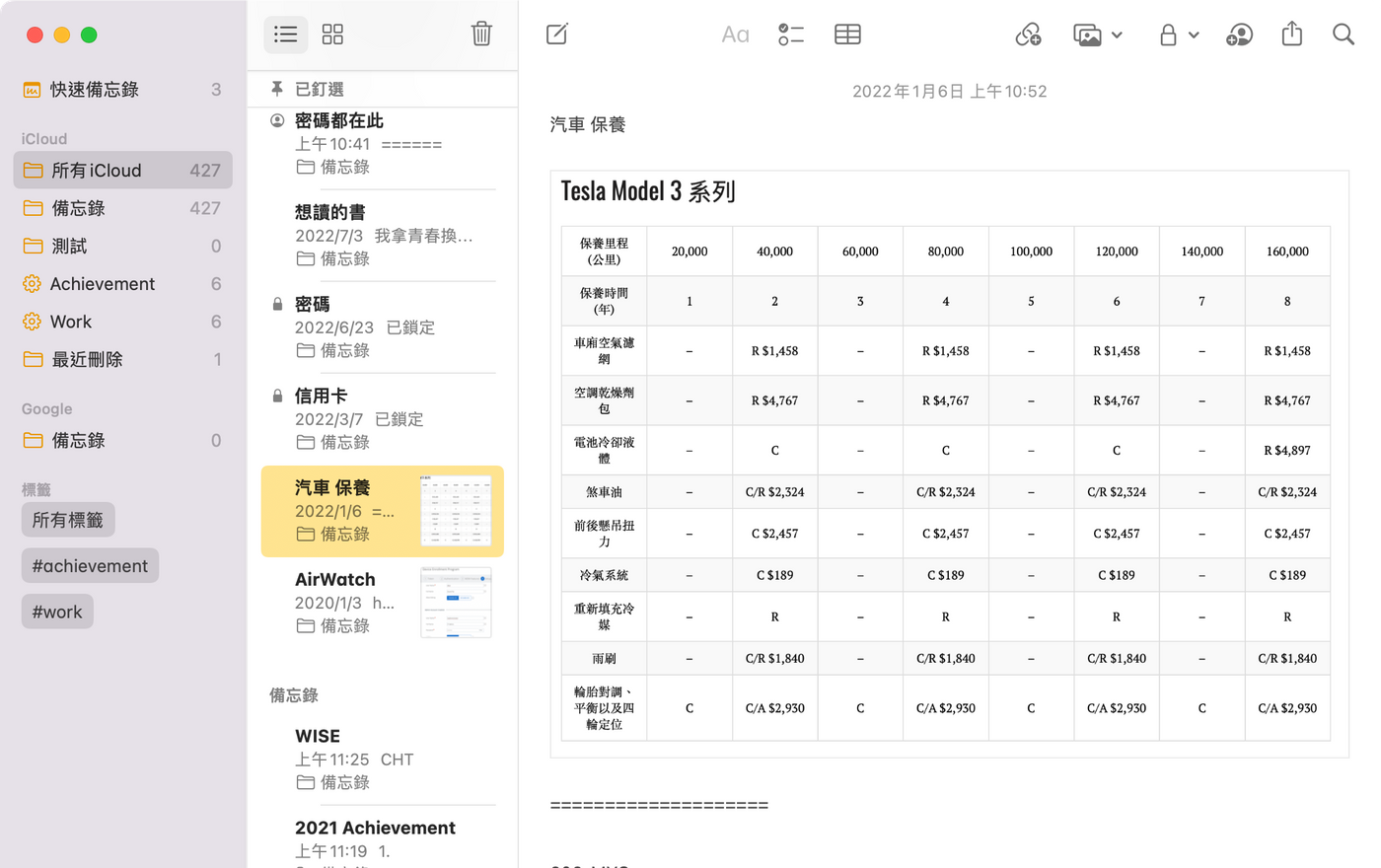Click the 輪胎對調 row label

[x=604, y=708]
